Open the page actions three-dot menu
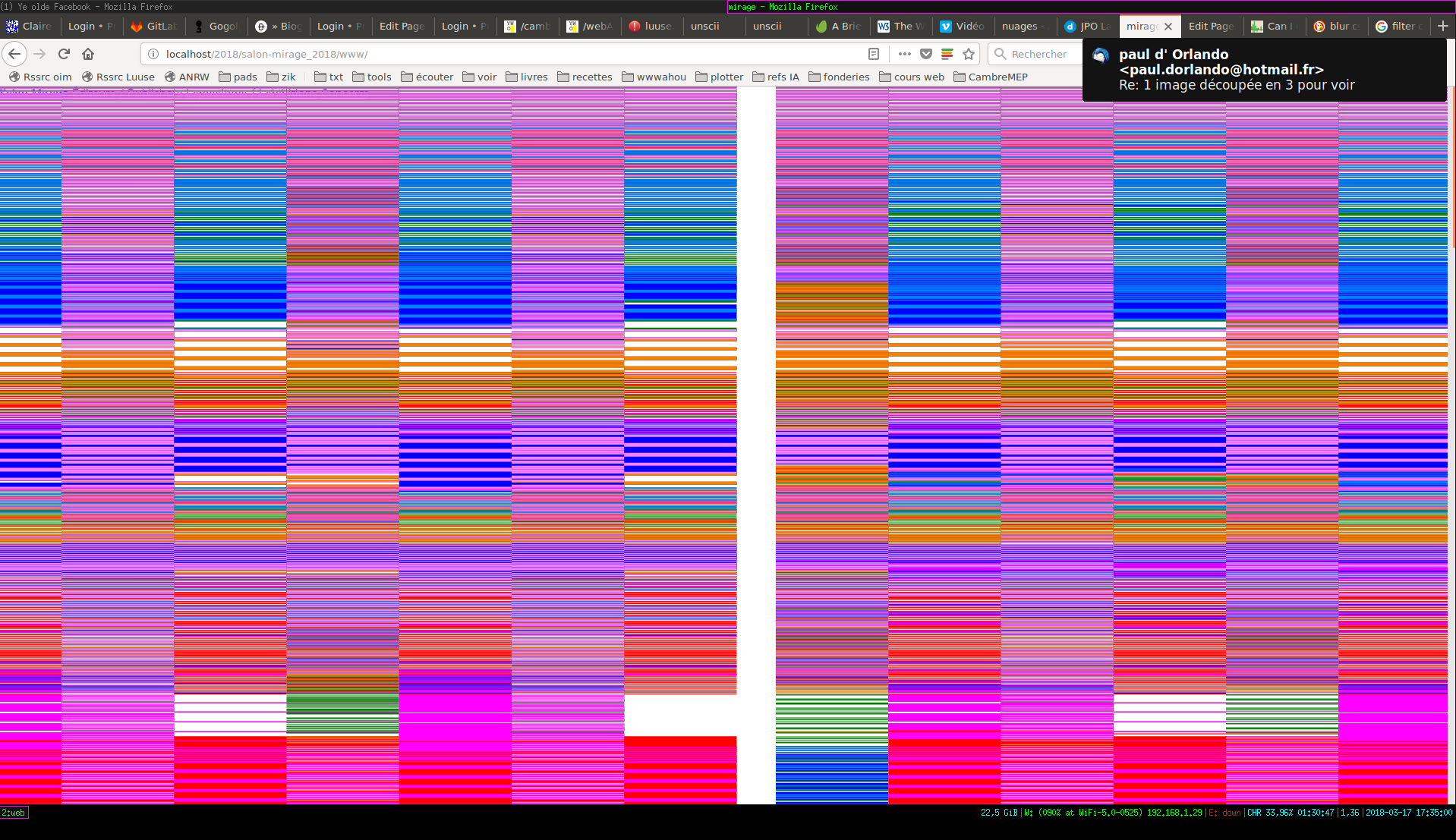 coord(904,54)
